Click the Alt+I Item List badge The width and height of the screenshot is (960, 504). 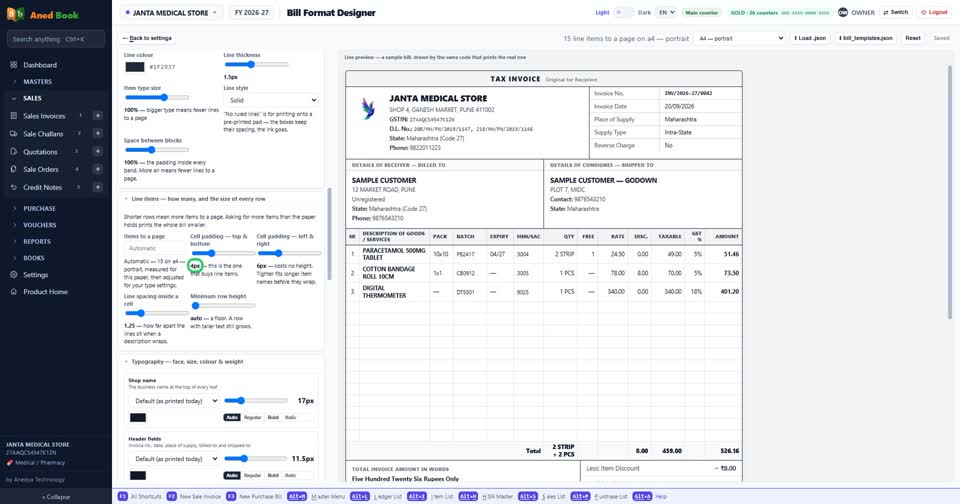pos(416,497)
